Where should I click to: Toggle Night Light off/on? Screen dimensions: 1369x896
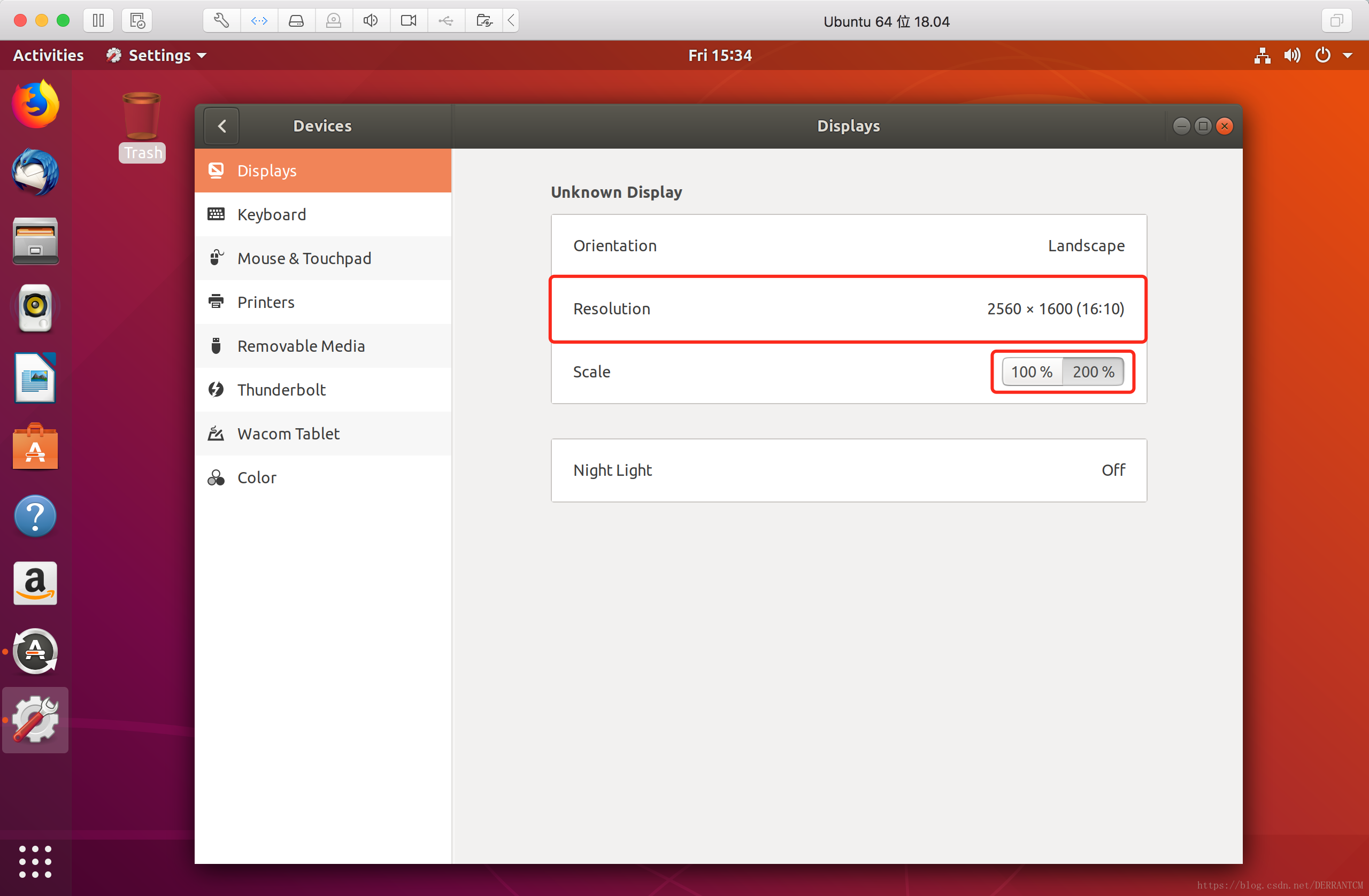click(x=1113, y=469)
